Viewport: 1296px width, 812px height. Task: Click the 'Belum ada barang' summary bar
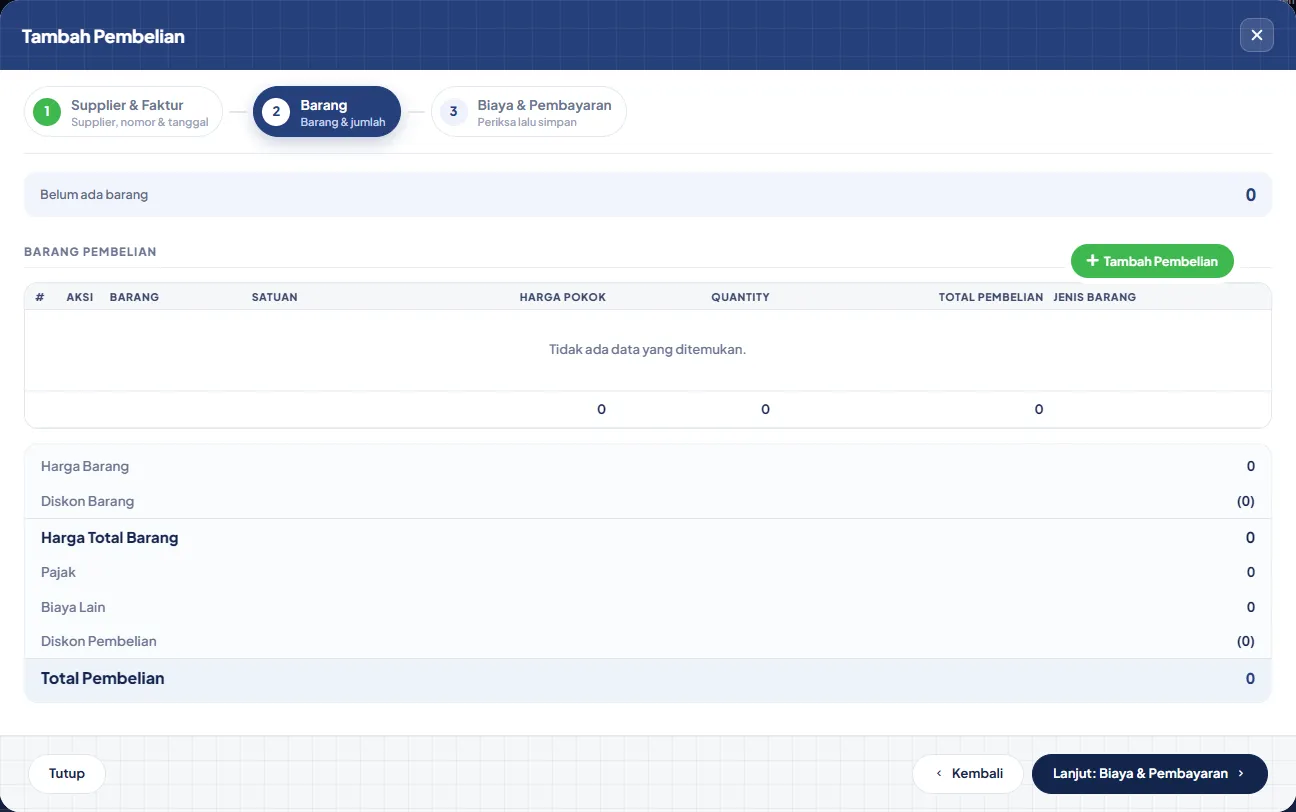click(648, 195)
